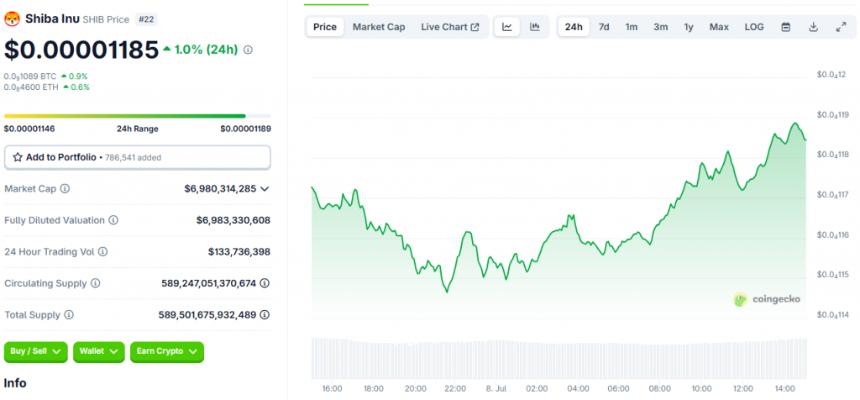Viewport: 860px width, 400px height.
Task: Click info icon next to Market Cap
Action: tap(66, 188)
